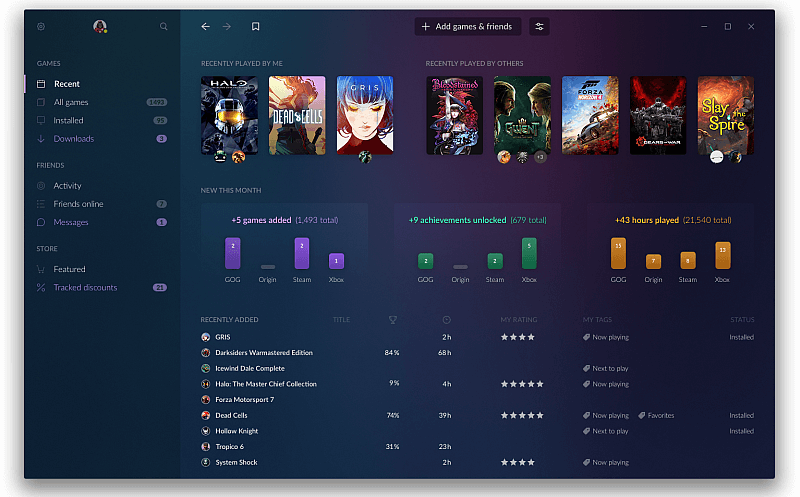Click the Bloodstained game cover
The height and width of the screenshot is (497, 800).
coord(455,115)
